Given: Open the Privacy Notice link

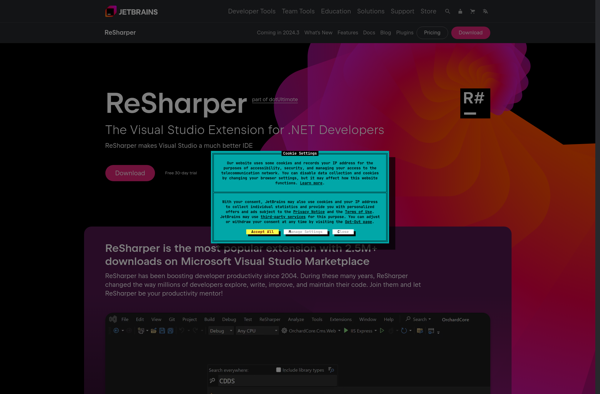Looking at the screenshot, I should [309, 212].
